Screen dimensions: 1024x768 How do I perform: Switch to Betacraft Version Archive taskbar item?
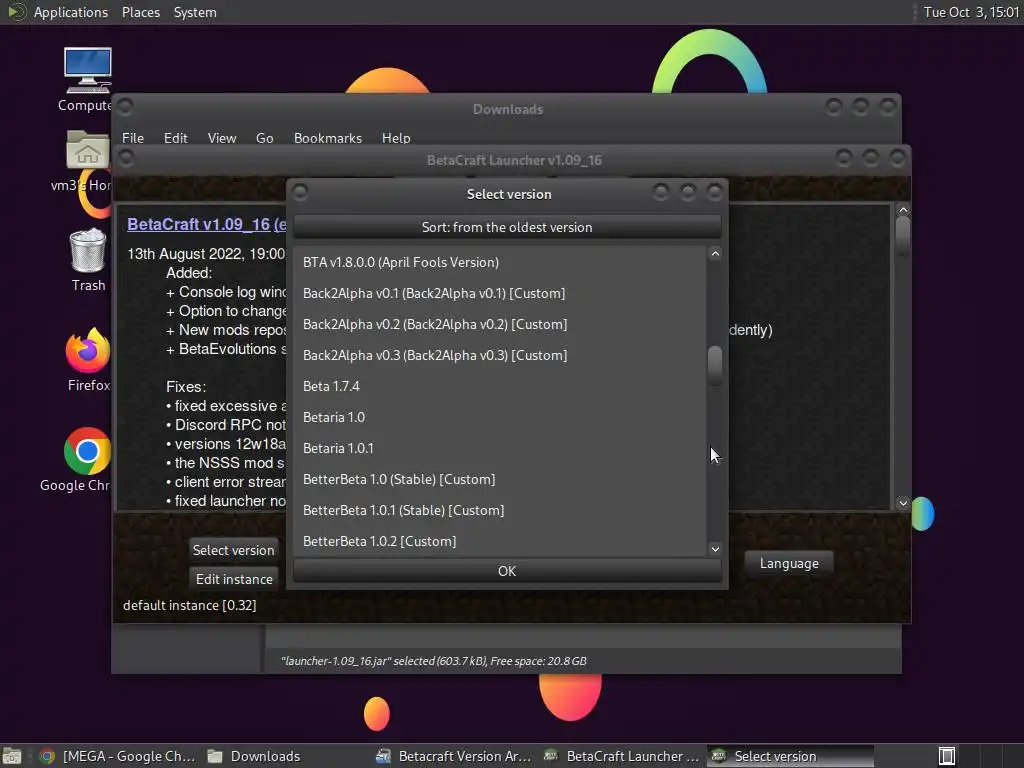tap(455, 756)
